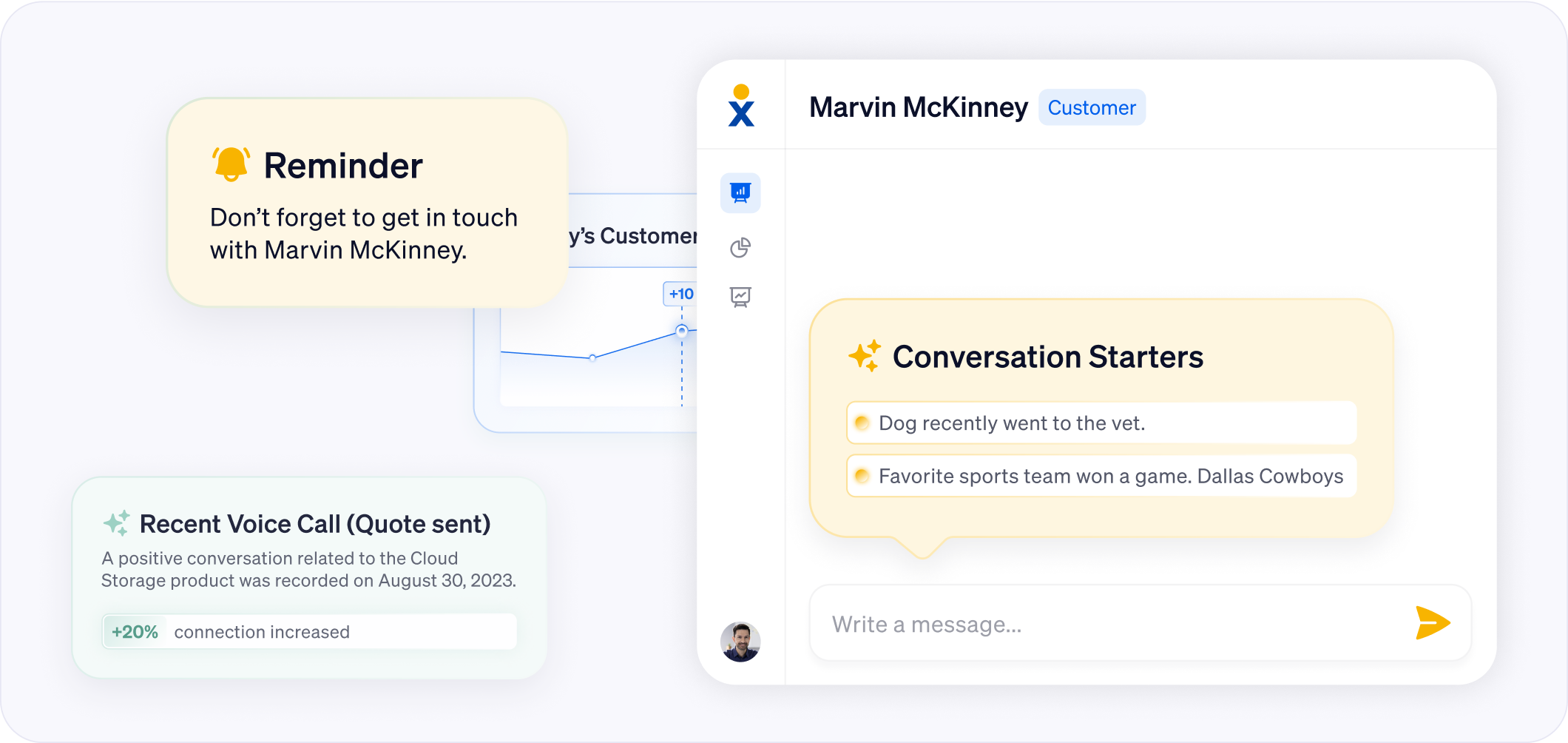Screen dimensions: 1568x743
Task: Open the presentation chart sidebar icon
Action: click(x=740, y=193)
